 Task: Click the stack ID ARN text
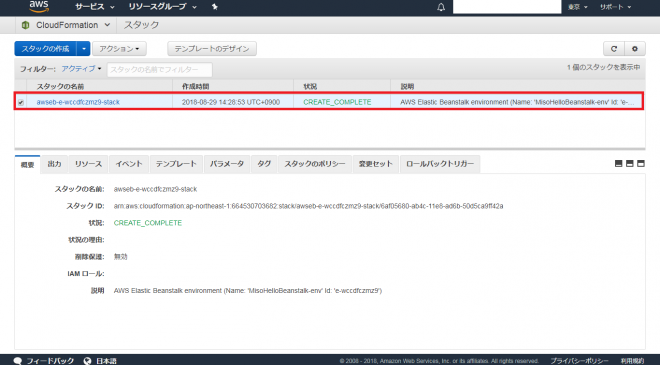pos(309,206)
